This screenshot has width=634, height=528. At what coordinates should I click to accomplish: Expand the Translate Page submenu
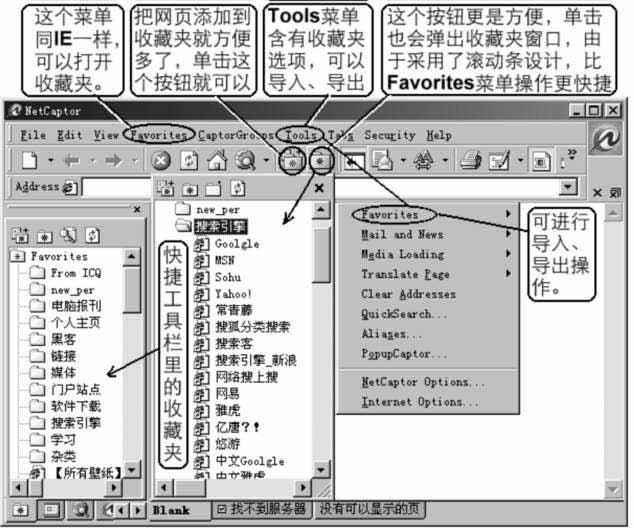429,274
